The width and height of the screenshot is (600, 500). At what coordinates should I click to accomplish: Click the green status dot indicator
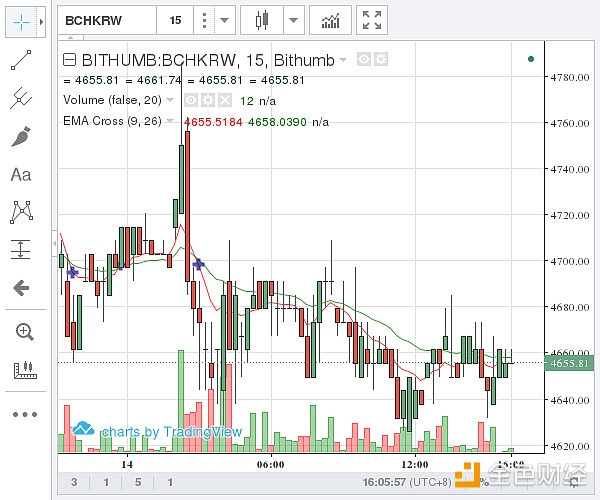(x=531, y=59)
